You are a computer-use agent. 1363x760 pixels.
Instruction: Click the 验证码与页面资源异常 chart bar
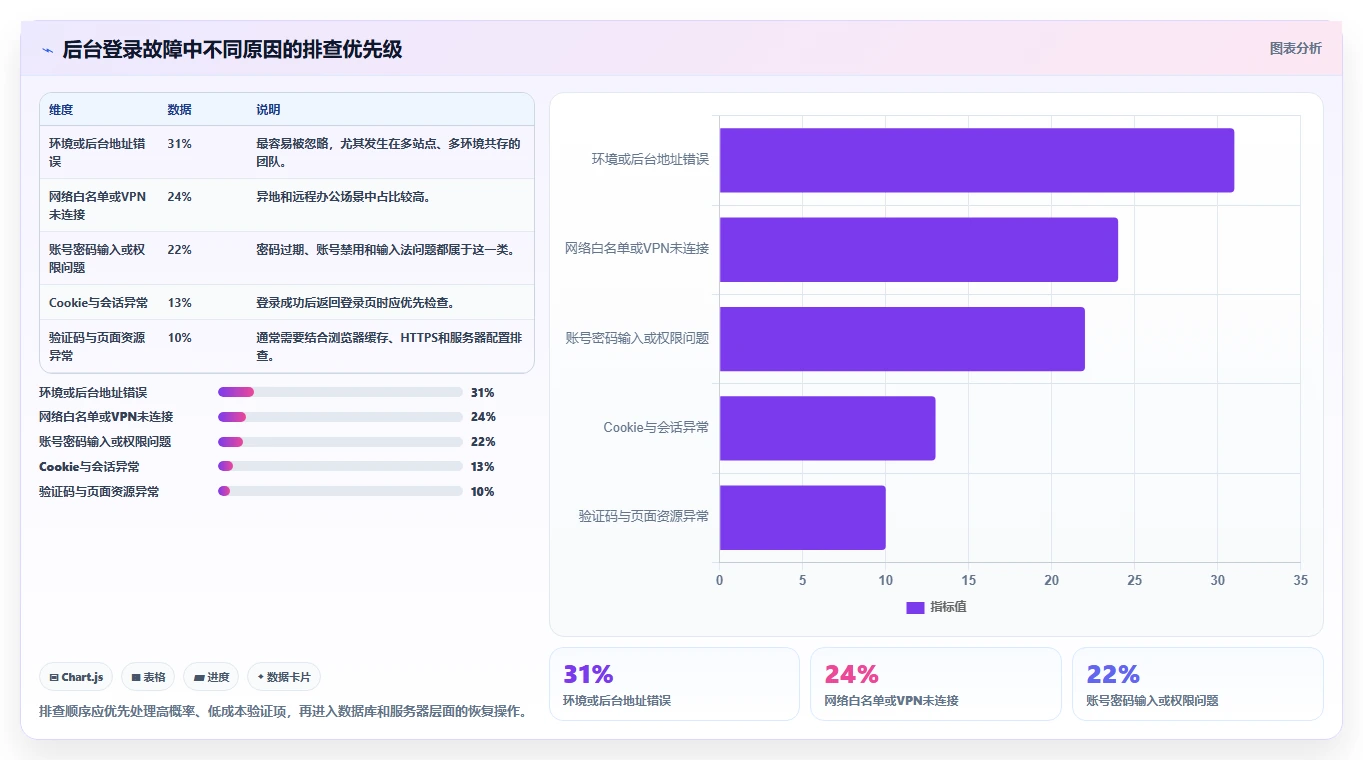[802, 517]
